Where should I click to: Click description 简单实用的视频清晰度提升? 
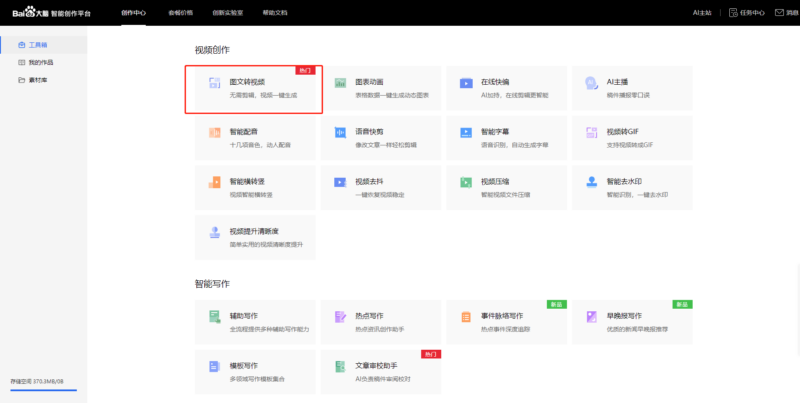(266, 244)
